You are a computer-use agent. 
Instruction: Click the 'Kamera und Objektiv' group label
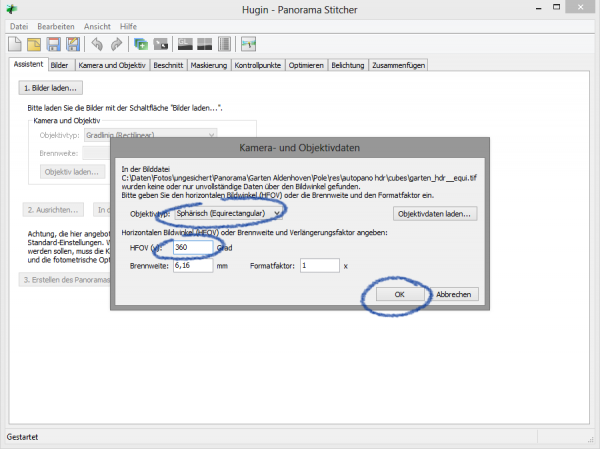67,121
